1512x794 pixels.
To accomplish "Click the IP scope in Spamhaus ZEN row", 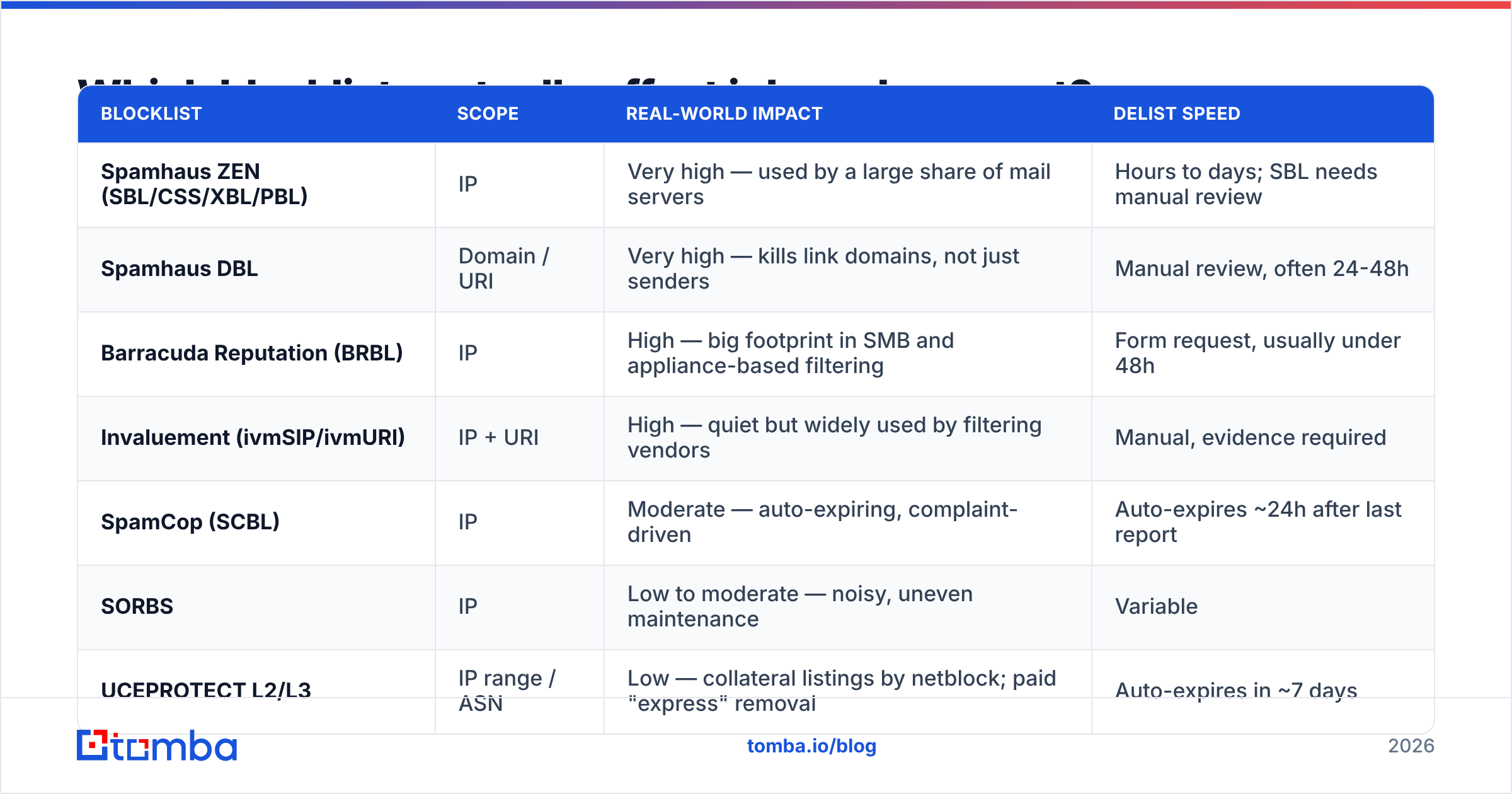I will tap(520, 185).
